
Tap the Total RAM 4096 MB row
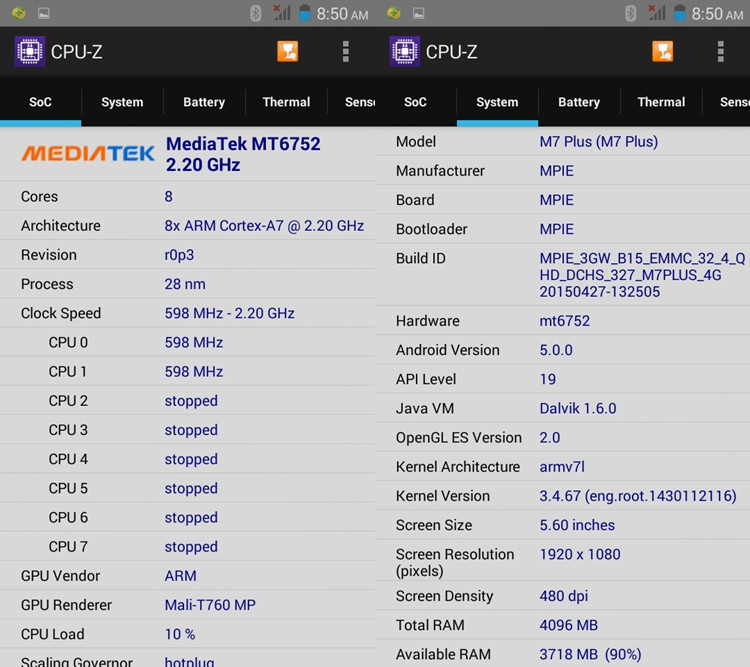click(562, 625)
